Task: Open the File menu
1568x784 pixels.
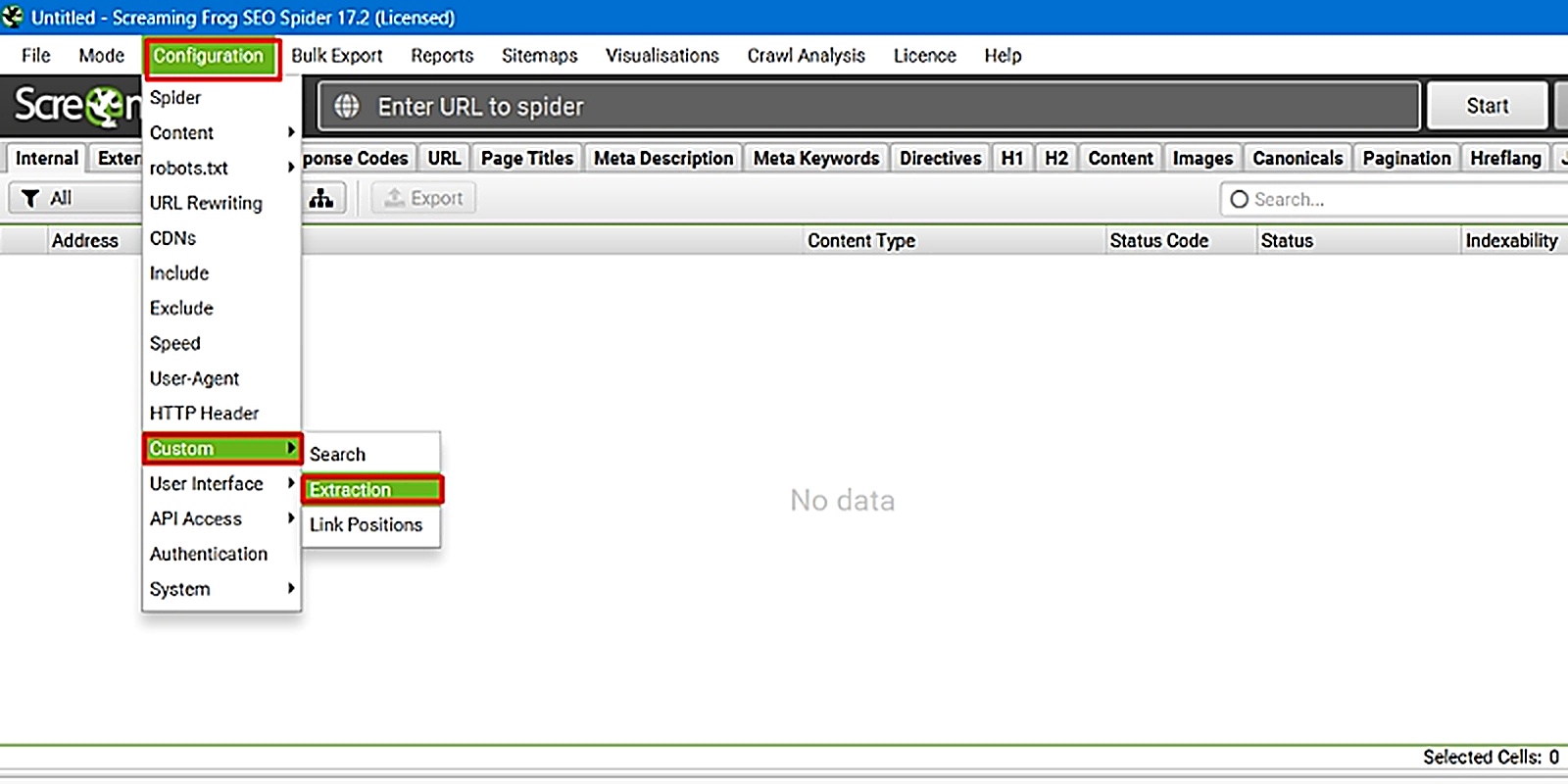Action: coord(36,56)
